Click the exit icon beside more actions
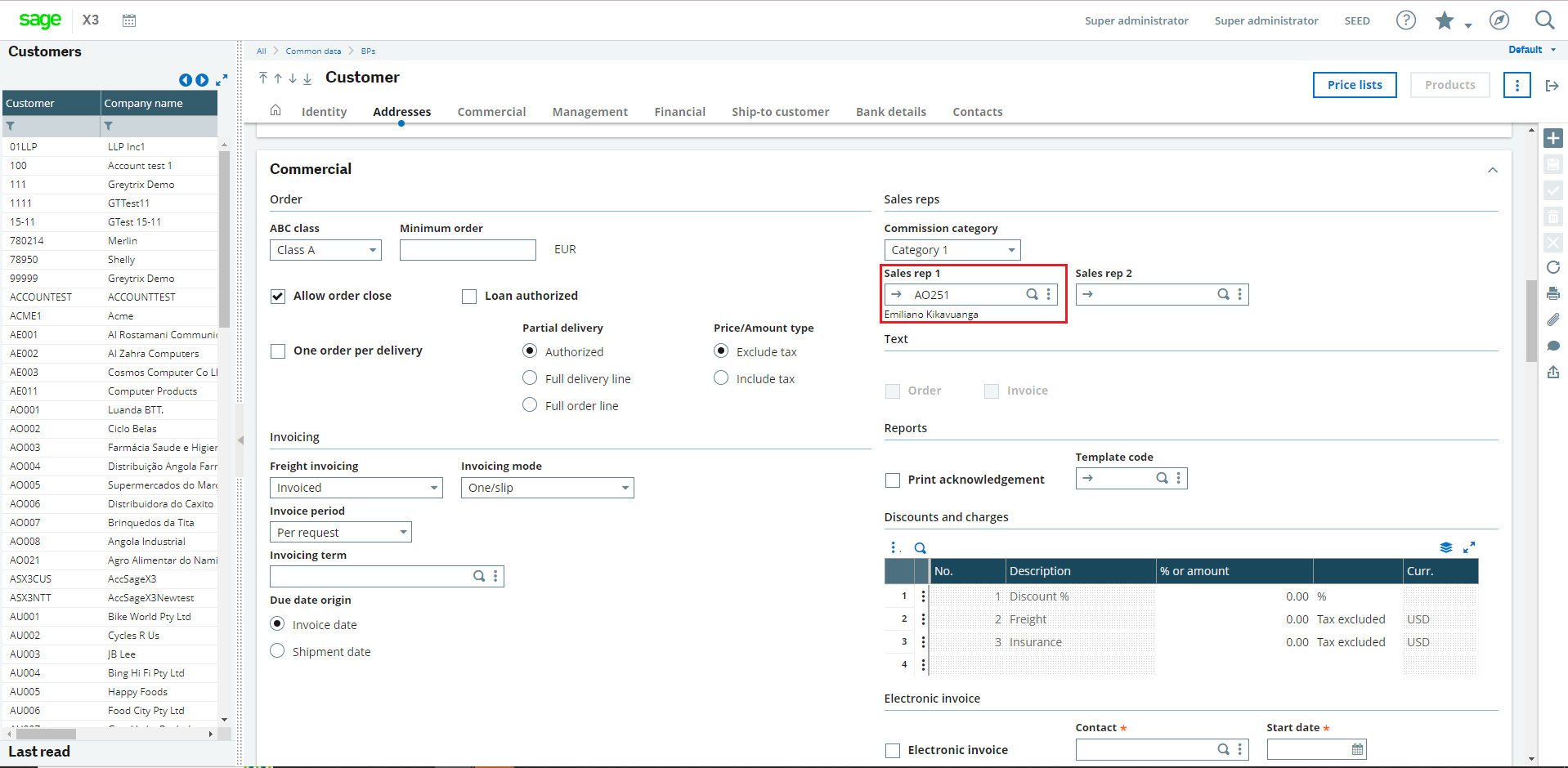This screenshot has height=768, width=1568. [1552, 86]
